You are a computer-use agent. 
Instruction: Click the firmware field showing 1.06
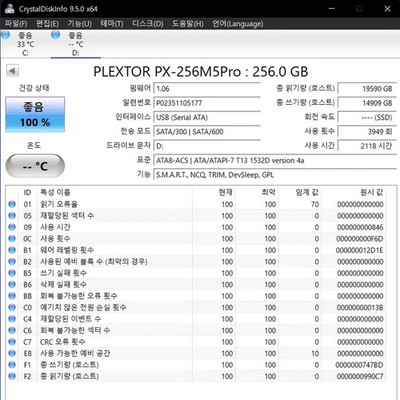[x=207, y=89]
